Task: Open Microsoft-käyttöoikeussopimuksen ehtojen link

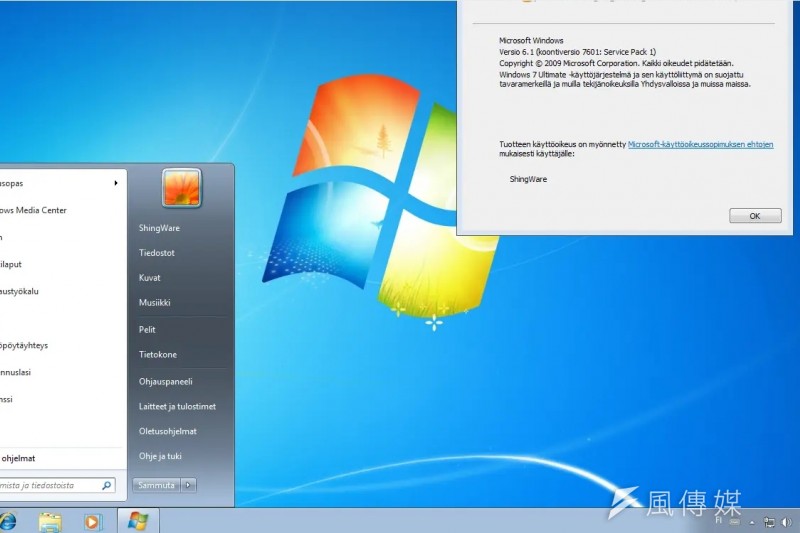Action: 700,144
